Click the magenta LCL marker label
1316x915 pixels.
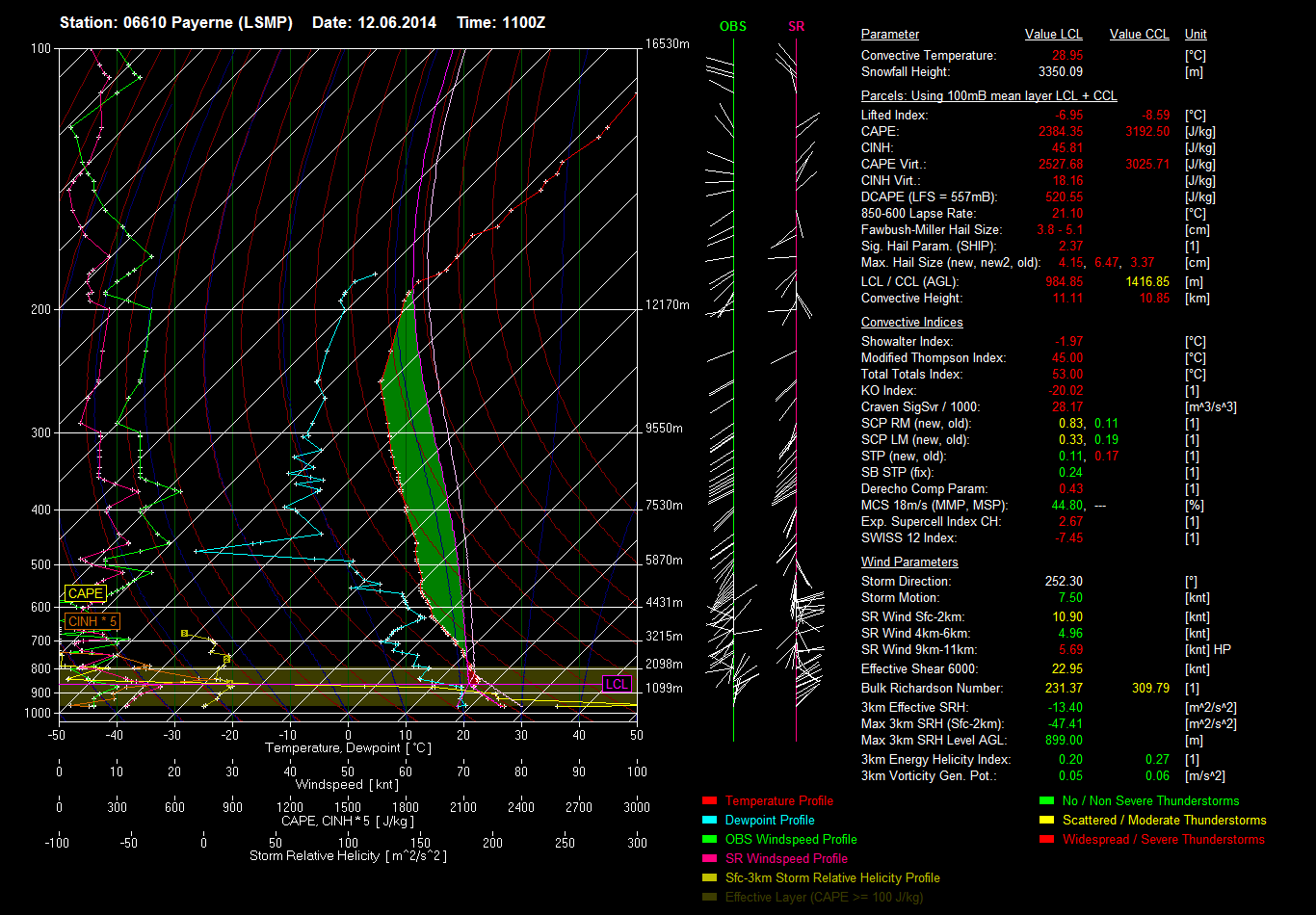617,685
